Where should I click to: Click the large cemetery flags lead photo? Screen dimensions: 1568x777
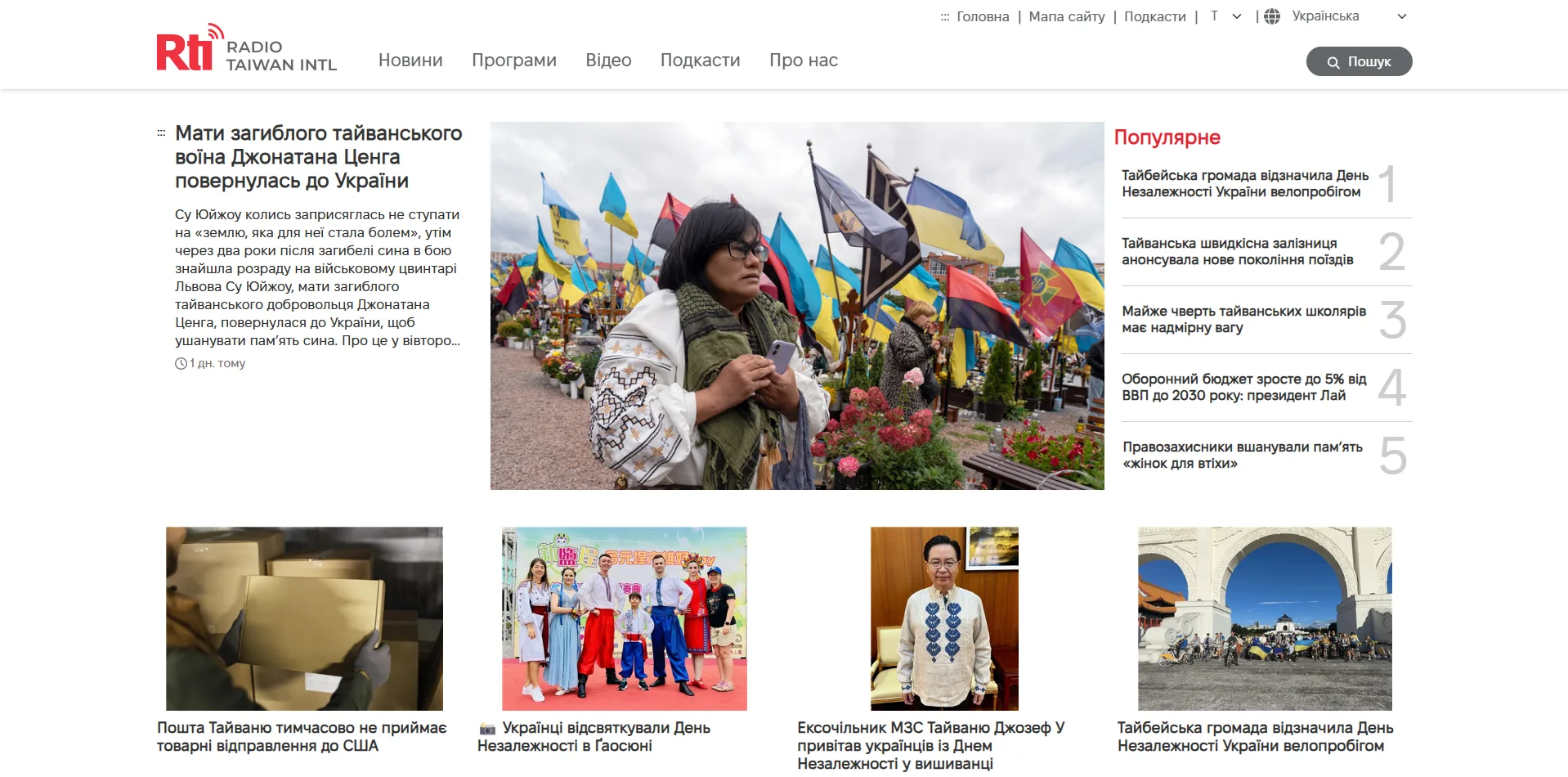click(x=796, y=306)
